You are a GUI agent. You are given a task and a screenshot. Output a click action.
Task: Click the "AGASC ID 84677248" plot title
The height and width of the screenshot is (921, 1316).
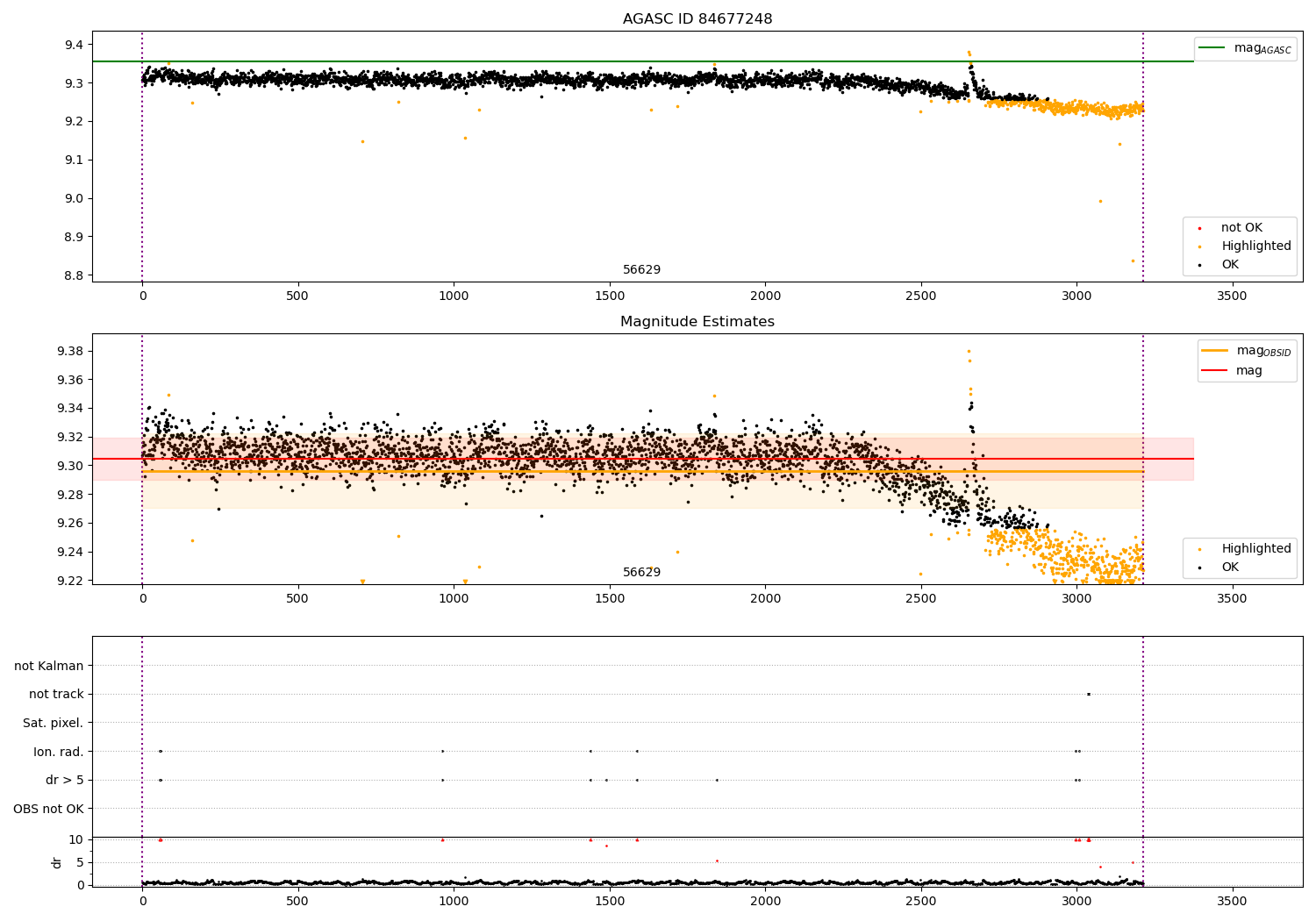[697, 19]
